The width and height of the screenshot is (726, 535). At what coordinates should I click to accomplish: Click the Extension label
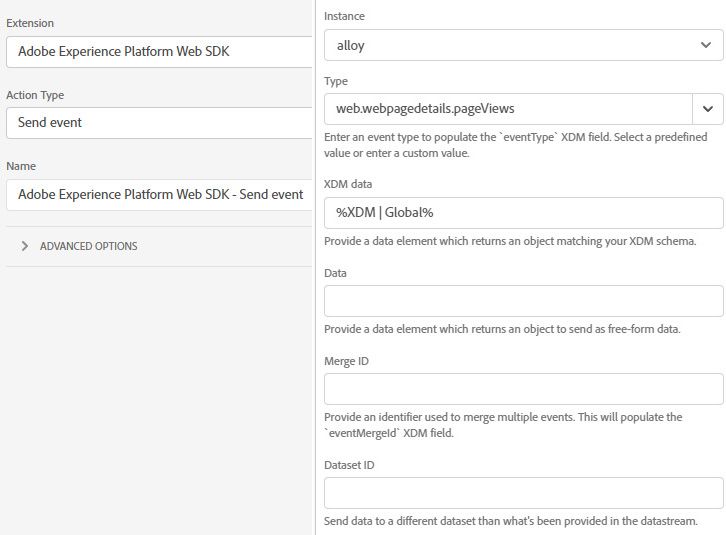30,23
